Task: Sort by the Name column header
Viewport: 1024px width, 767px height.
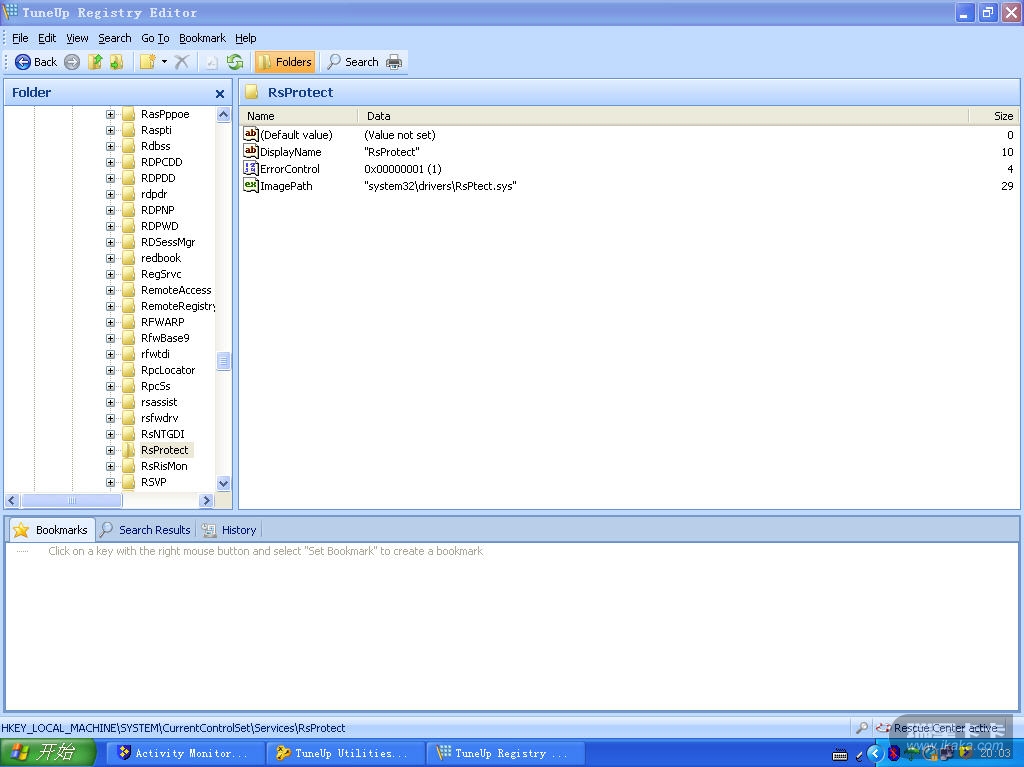Action: tap(299, 116)
